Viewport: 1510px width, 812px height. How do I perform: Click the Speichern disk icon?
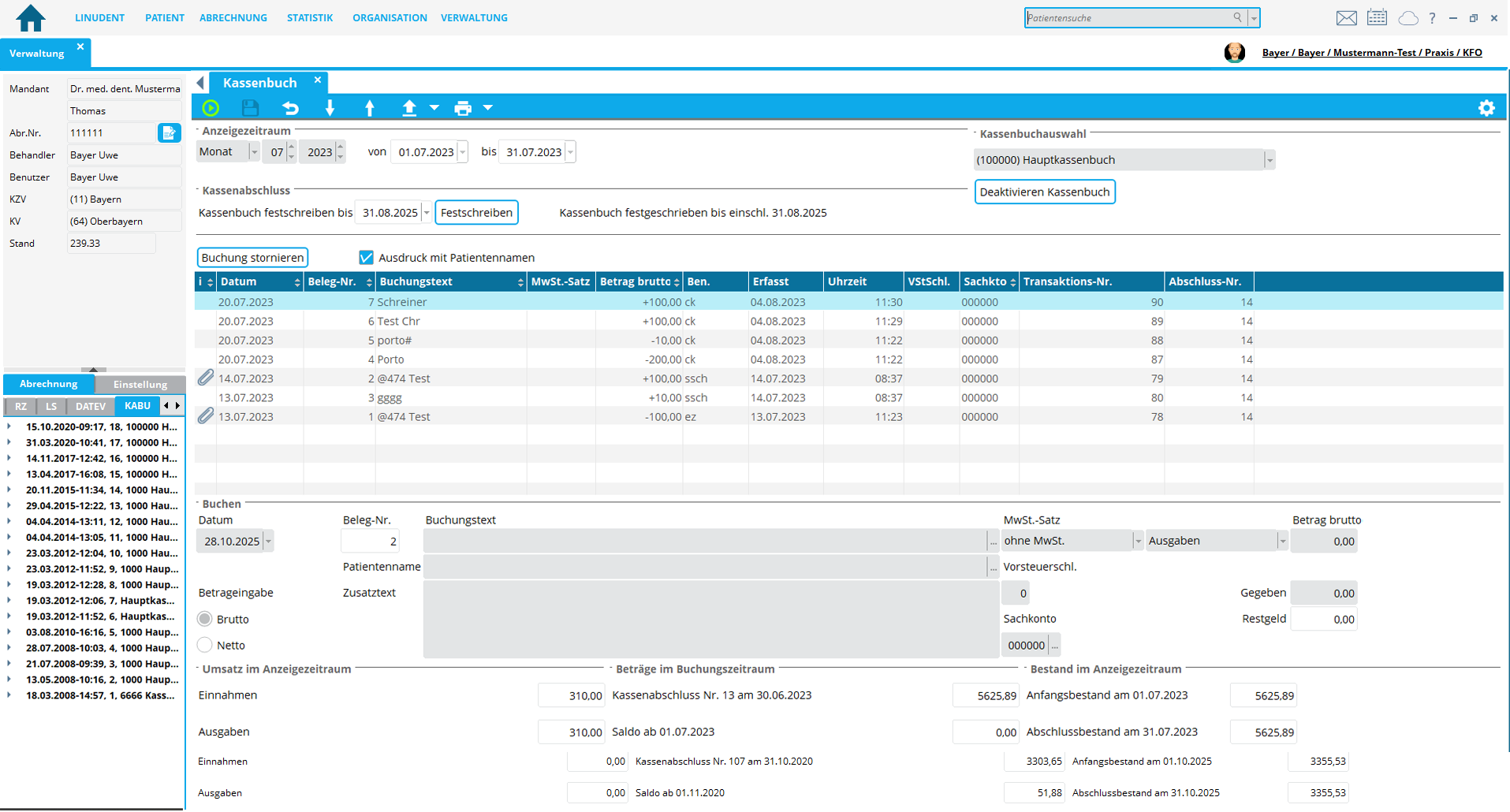click(x=250, y=108)
